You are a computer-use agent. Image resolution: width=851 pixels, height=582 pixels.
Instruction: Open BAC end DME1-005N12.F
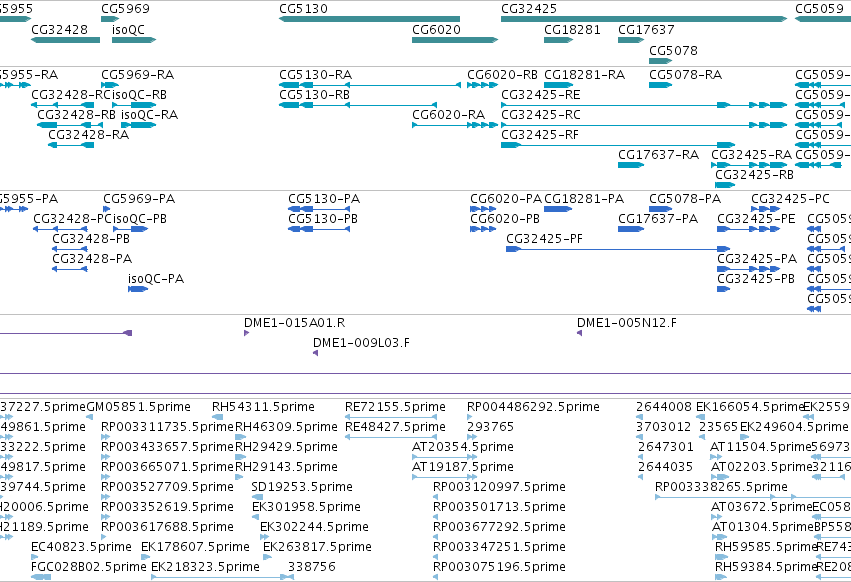coord(627,323)
